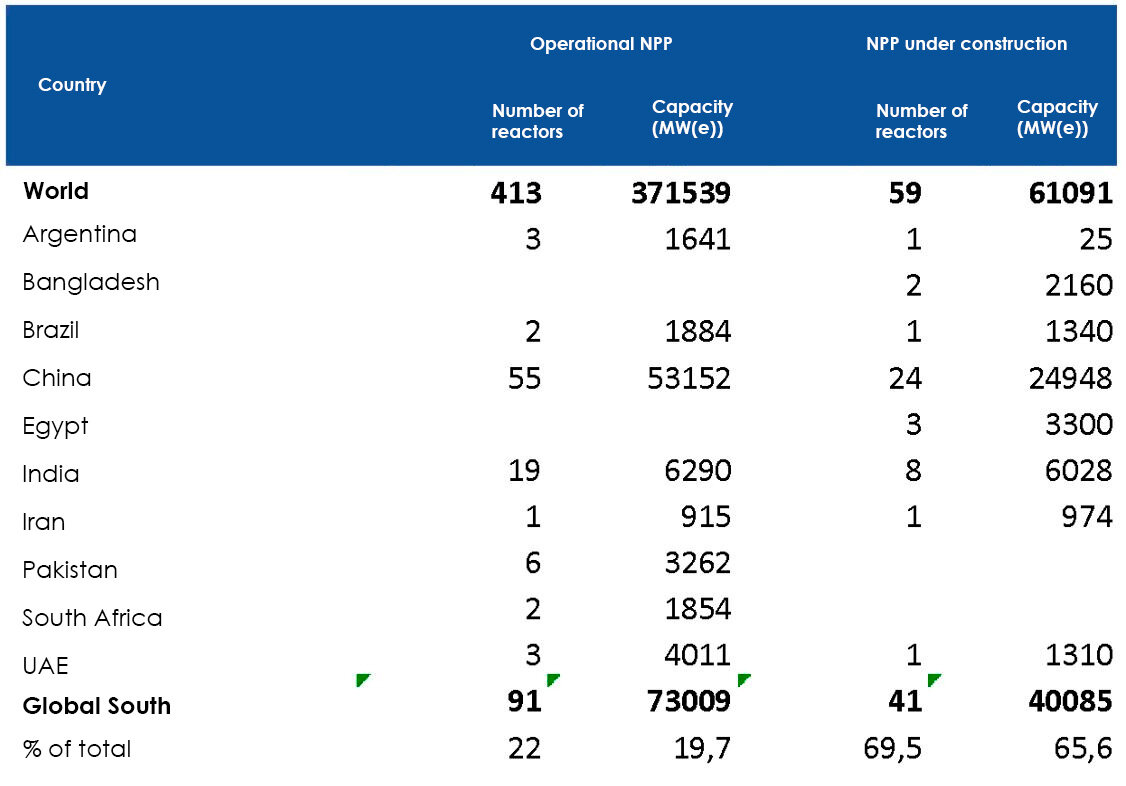Image resolution: width=1126 pixels, height=786 pixels.
Task: Click World operational capacity value 371539
Action: pos(680,193)
